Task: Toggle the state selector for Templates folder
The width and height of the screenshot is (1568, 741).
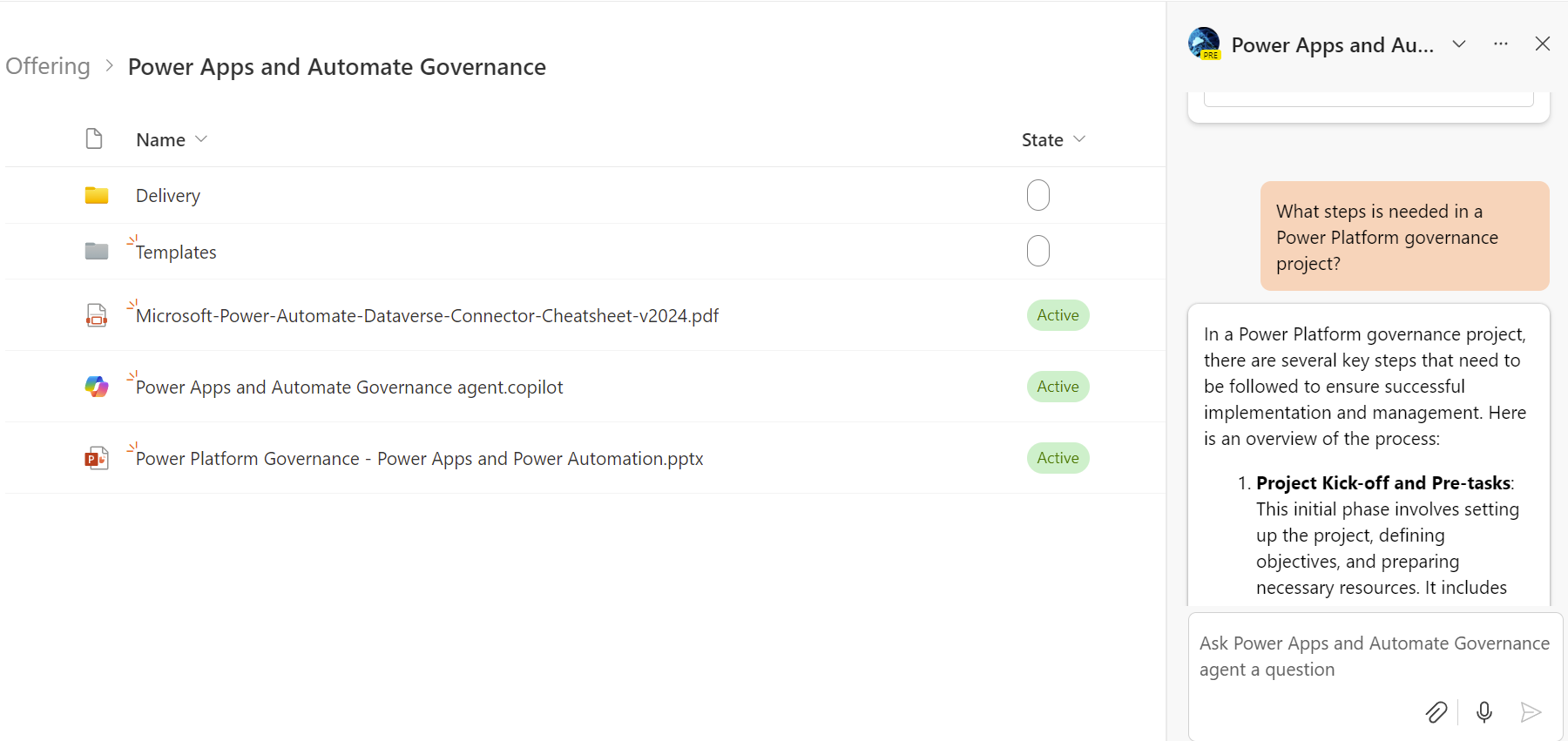Action: pyautogui.click(x=1037, y=251)
